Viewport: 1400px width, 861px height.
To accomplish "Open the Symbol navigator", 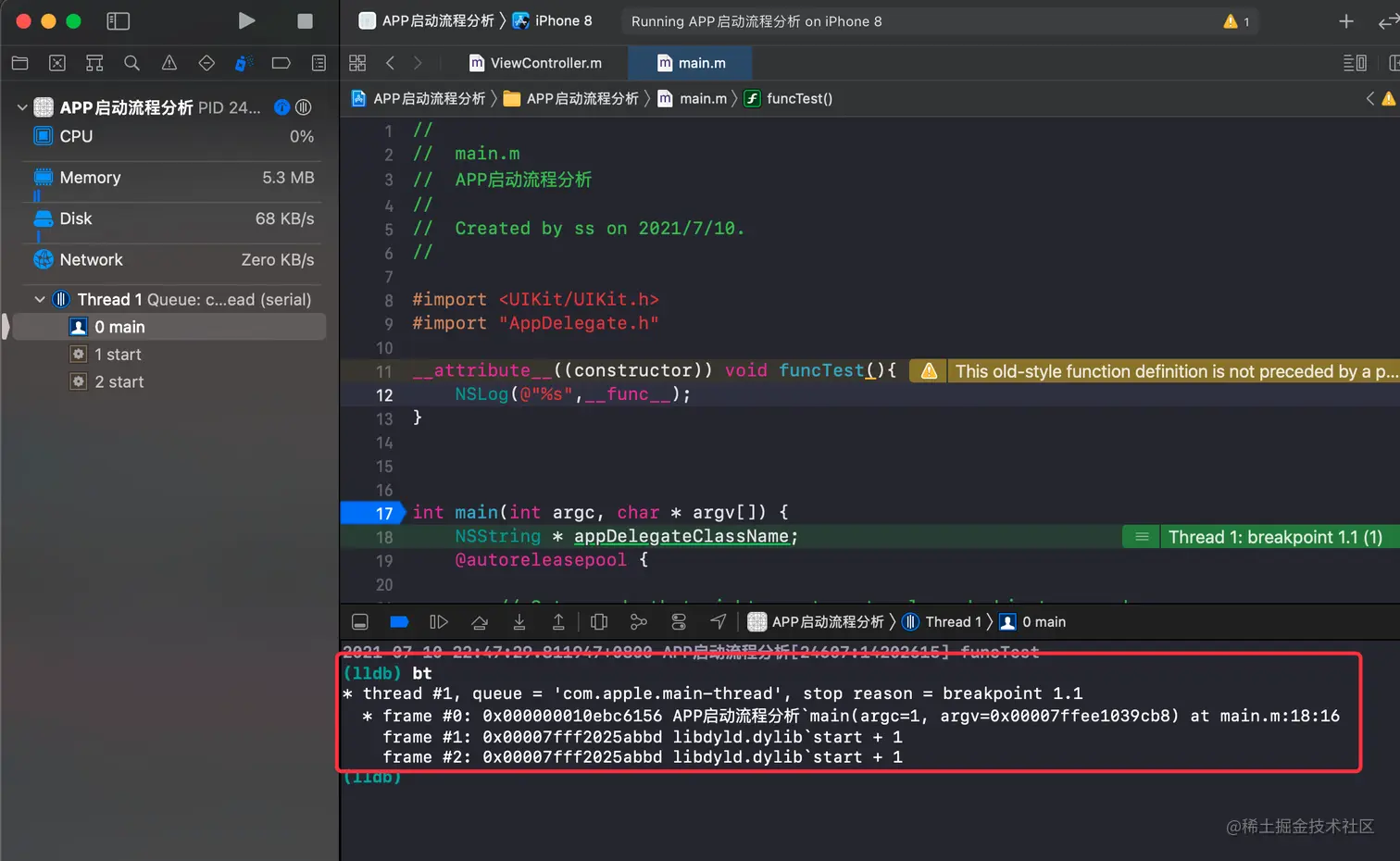I will click(94, 63).
